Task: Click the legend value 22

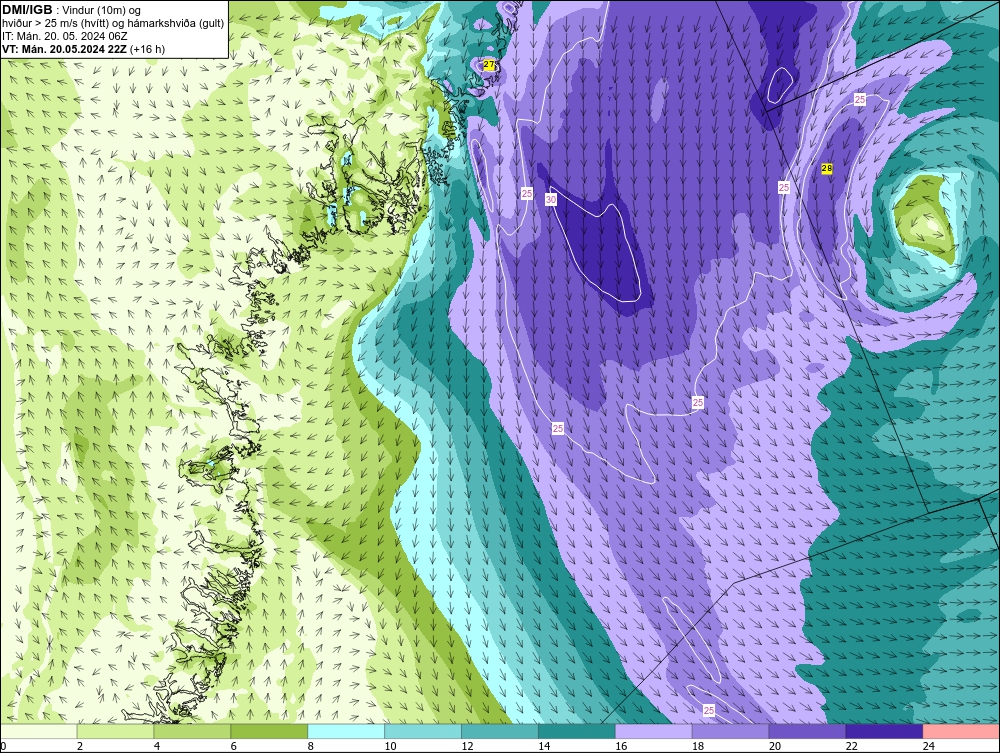Action: tap(852, 746)
